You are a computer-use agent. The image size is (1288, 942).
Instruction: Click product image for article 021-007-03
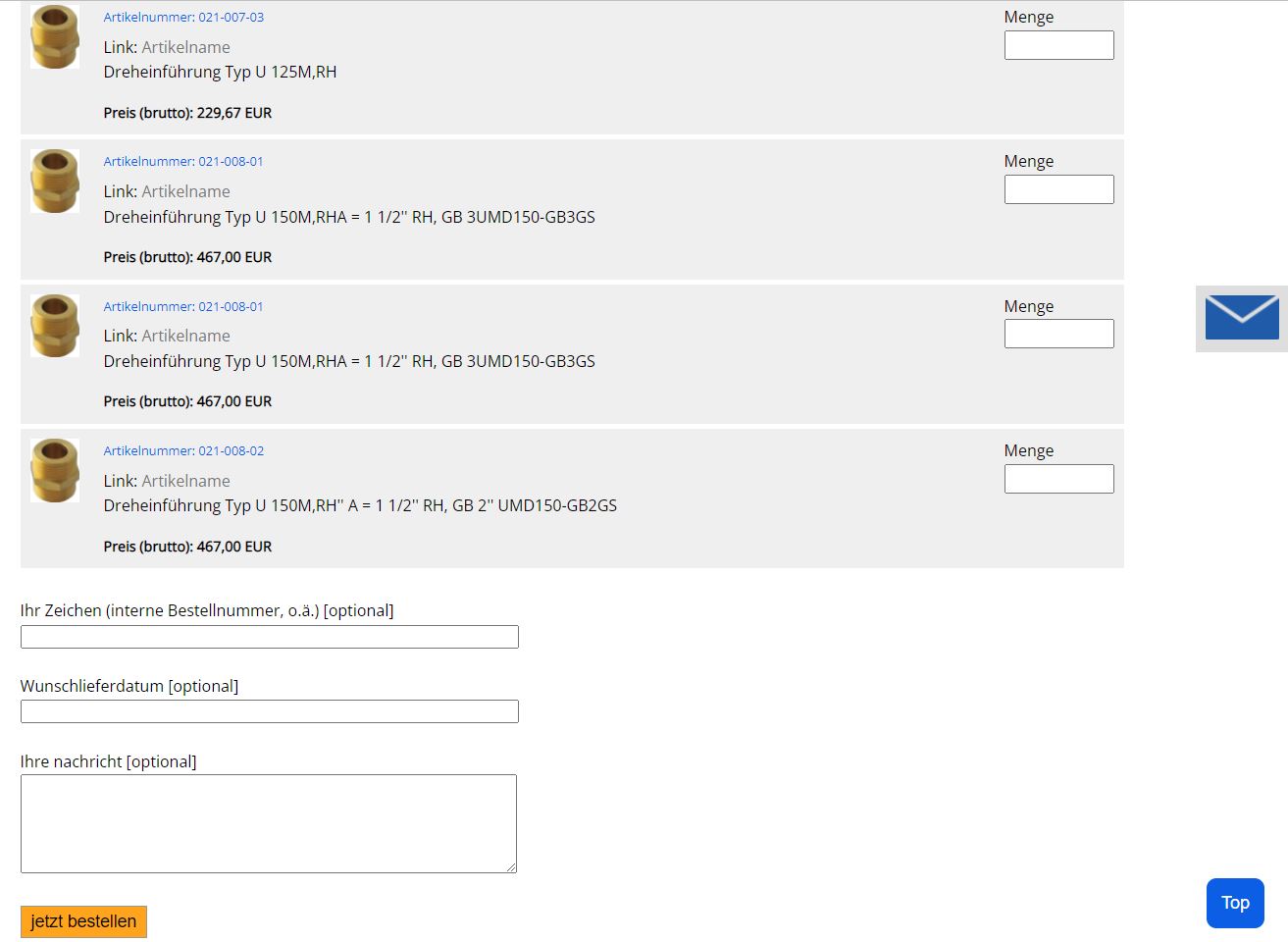coord(55,36)
